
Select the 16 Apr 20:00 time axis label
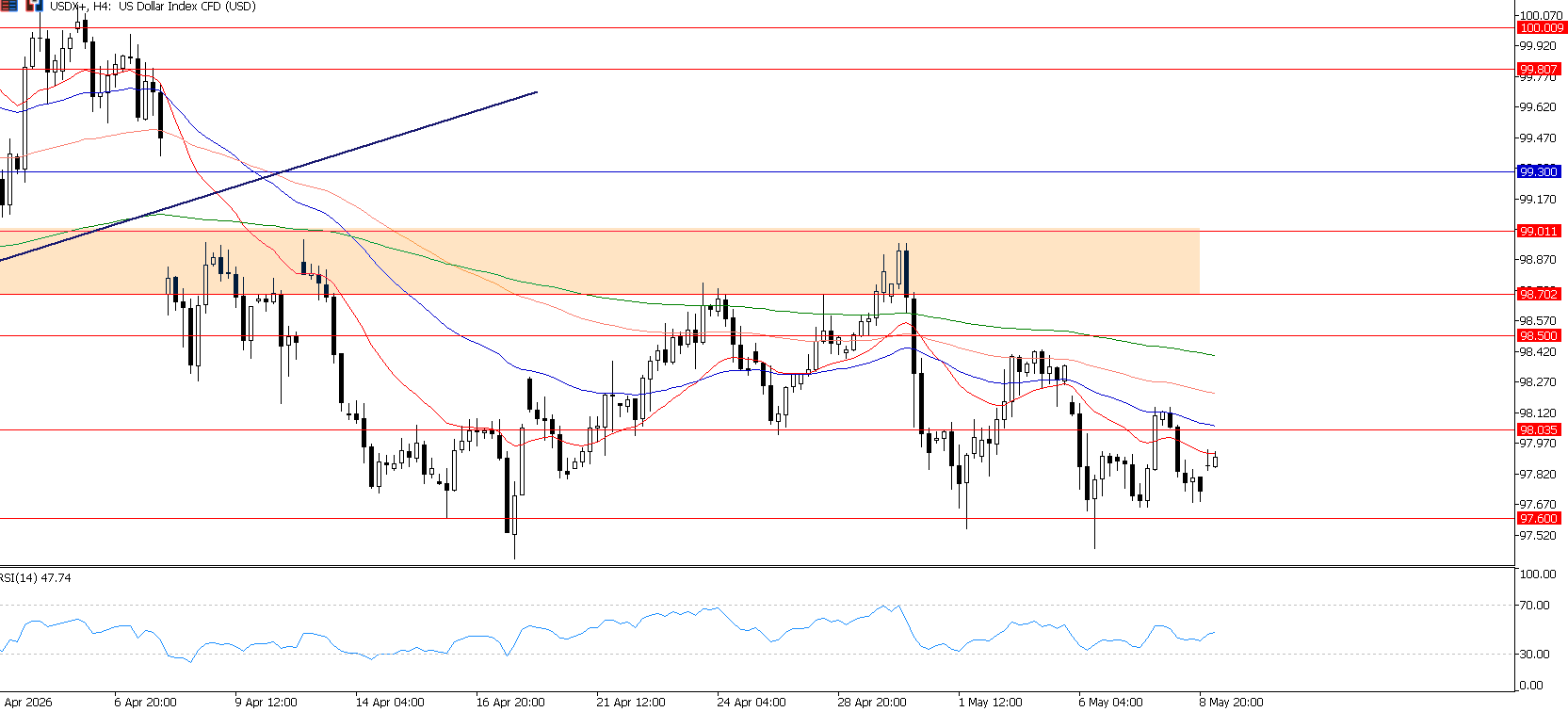510,702
